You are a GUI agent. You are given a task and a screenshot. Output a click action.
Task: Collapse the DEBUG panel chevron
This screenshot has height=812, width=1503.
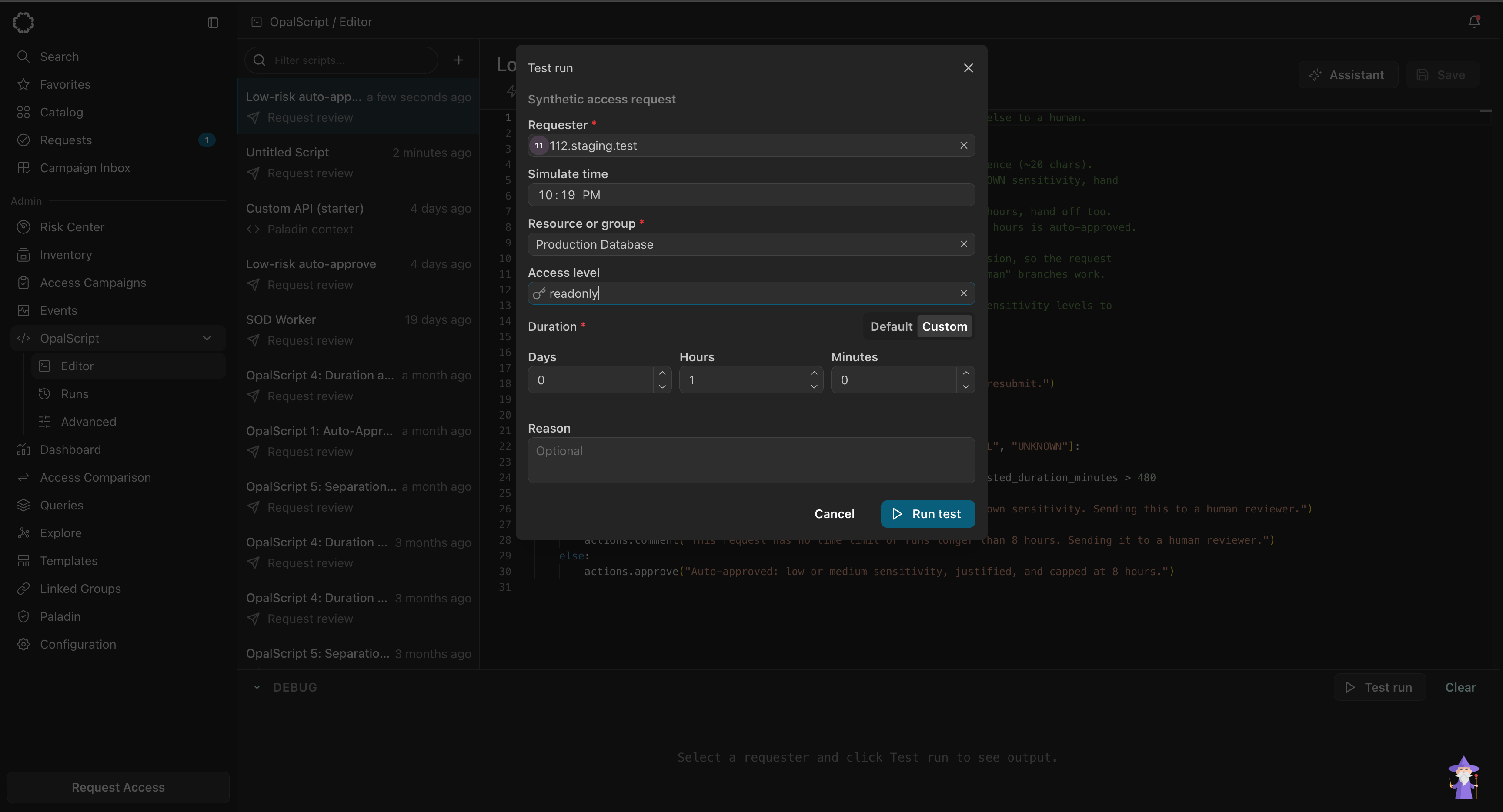(257, 688)
